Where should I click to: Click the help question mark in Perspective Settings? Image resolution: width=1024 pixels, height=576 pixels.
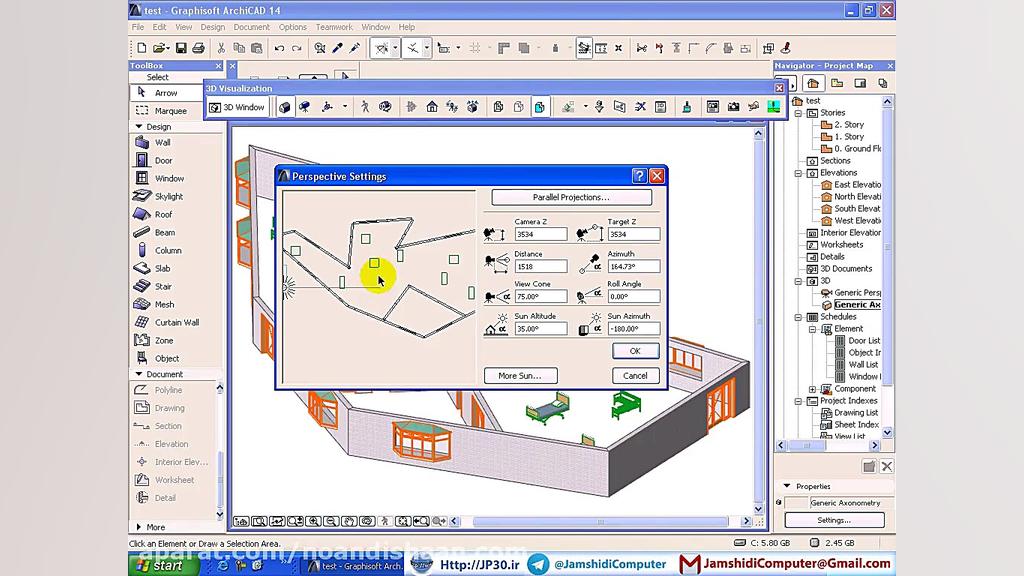(x=639, y=176)
